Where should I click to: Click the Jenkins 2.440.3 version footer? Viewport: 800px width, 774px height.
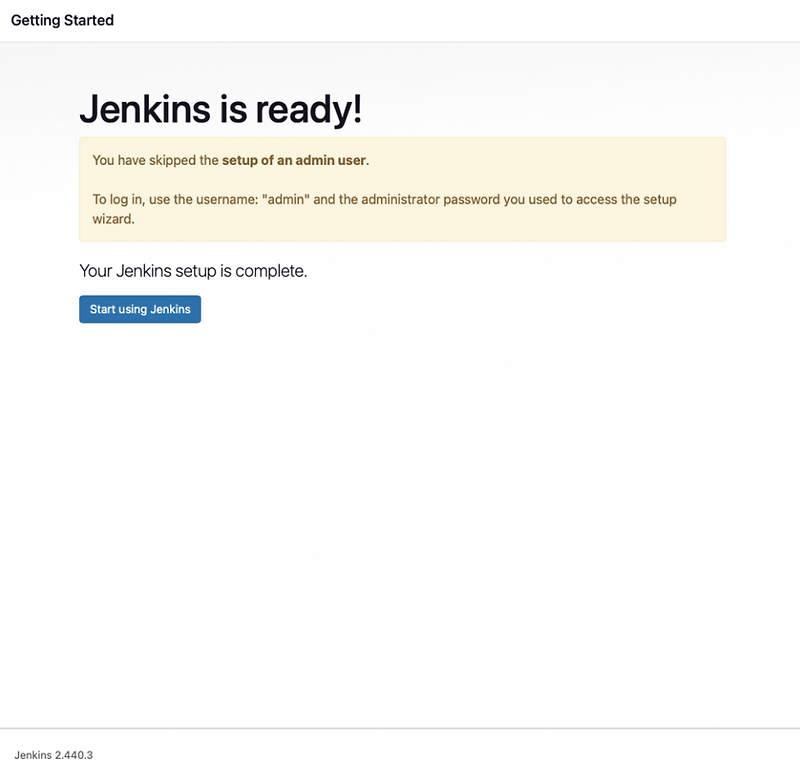pos(54,755)
